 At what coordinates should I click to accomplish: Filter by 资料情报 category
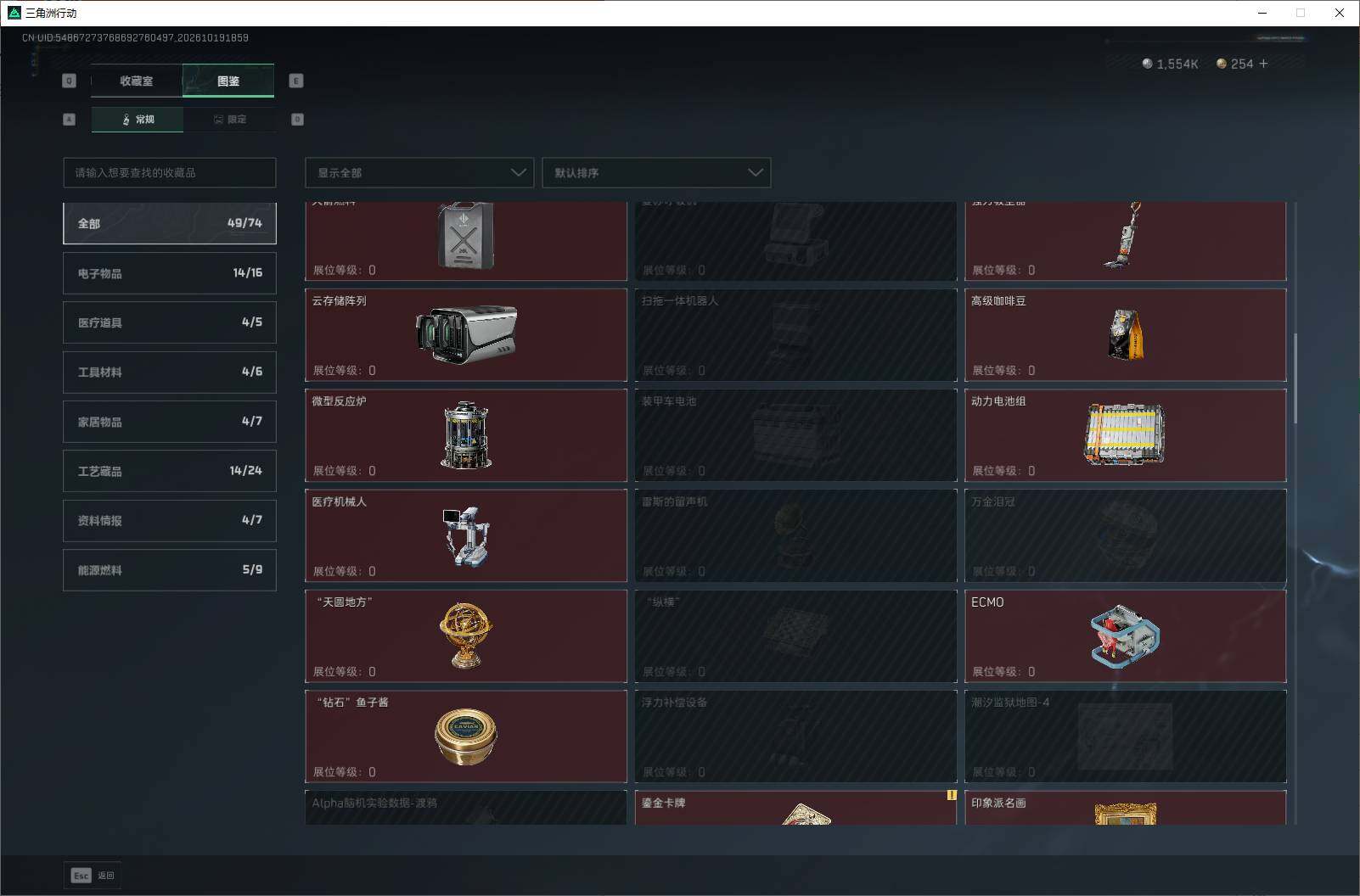[x=170, y=520]
